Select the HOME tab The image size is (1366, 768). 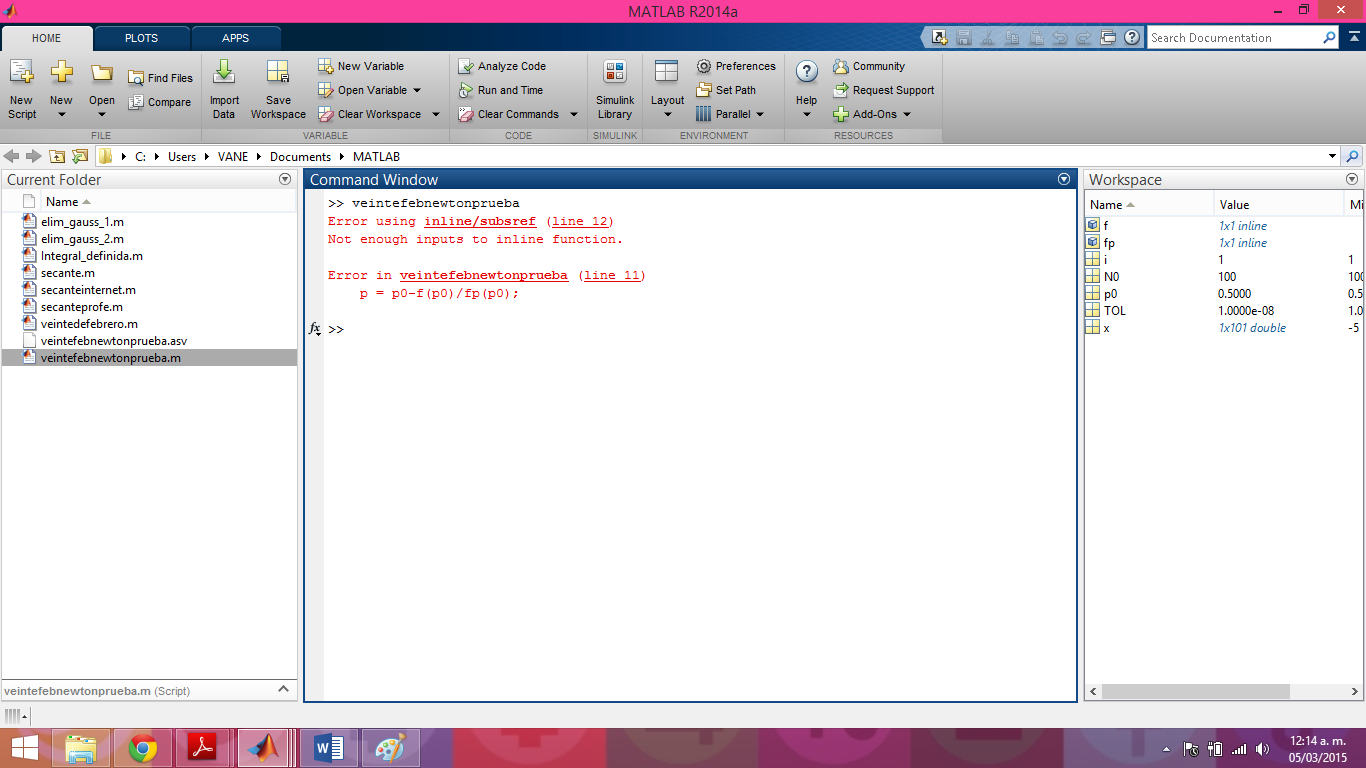(x=47, y=38)
